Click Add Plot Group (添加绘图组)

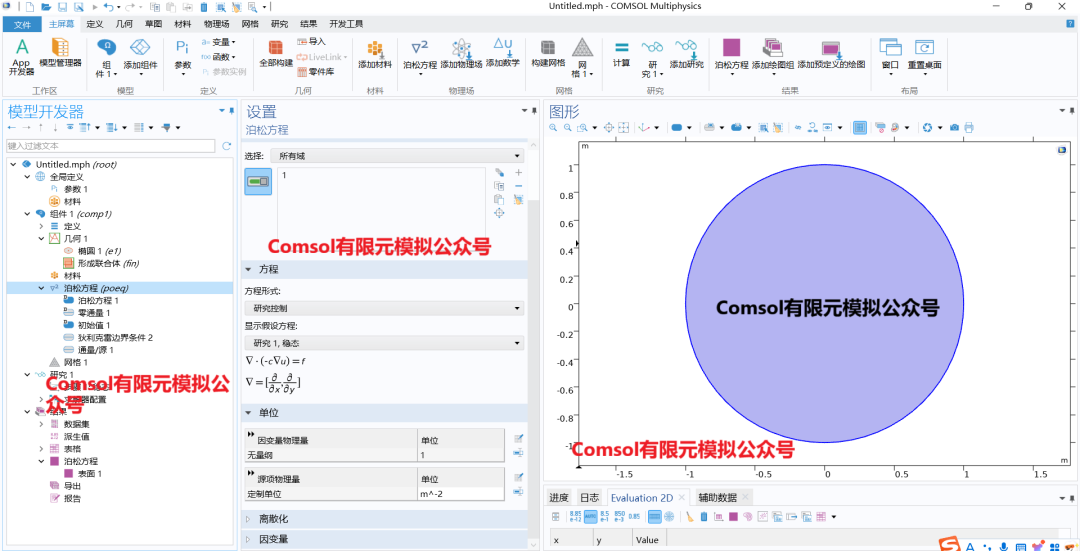click(772, 54)
